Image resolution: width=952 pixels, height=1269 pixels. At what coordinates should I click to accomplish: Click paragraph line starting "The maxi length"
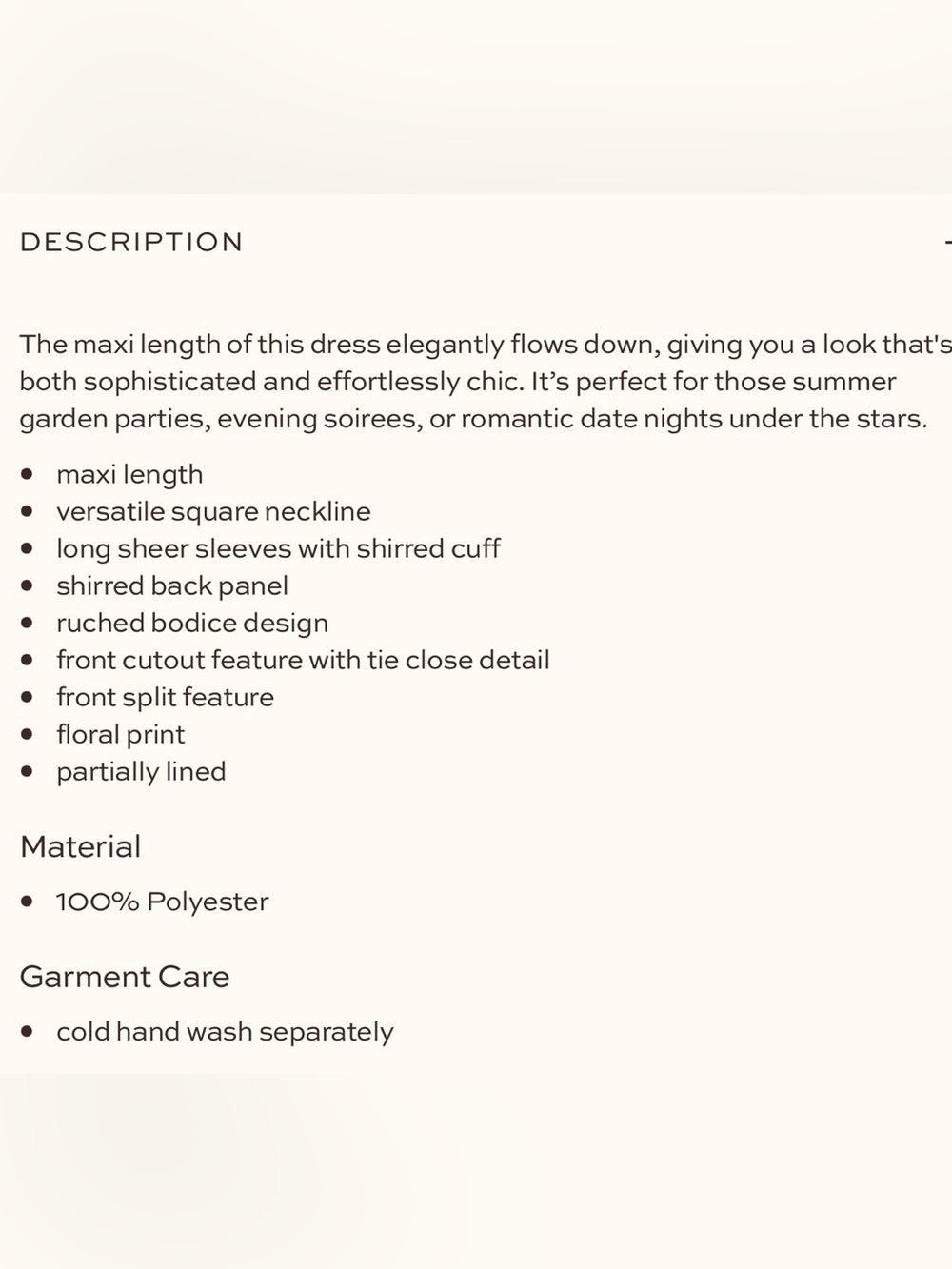click(486, 344)
